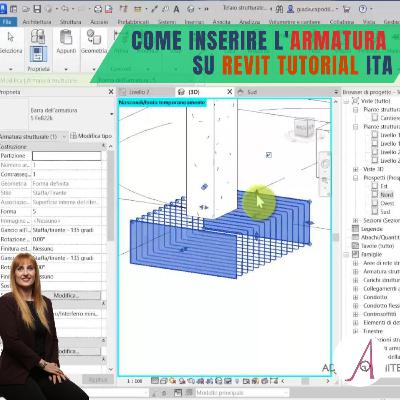Screen dimensions: 400x400
Task: Collapse the Viste (tutto) tree node
Action: (346, 101)
